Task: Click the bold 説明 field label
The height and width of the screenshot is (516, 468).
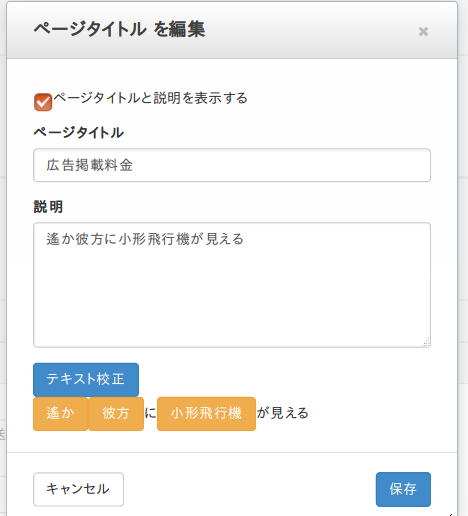Action: coord(48,207)
